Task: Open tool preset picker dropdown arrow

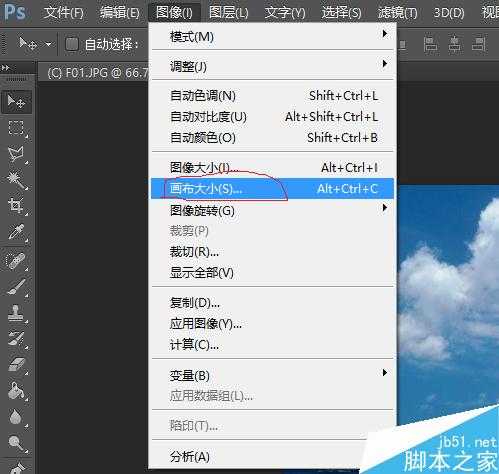Action: (x=49, y=44)
